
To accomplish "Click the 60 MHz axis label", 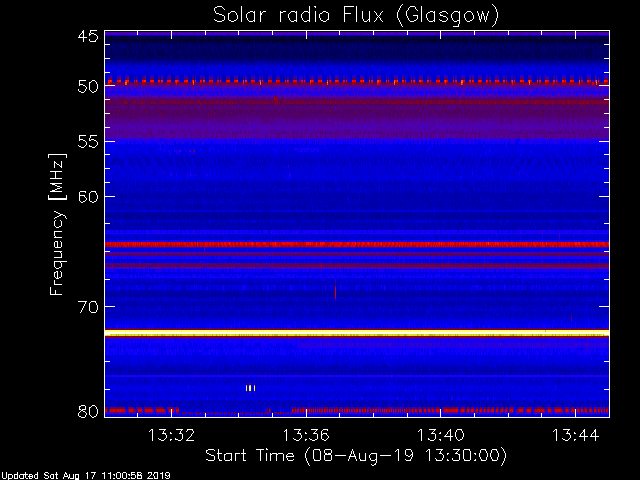I will (88, 197).
